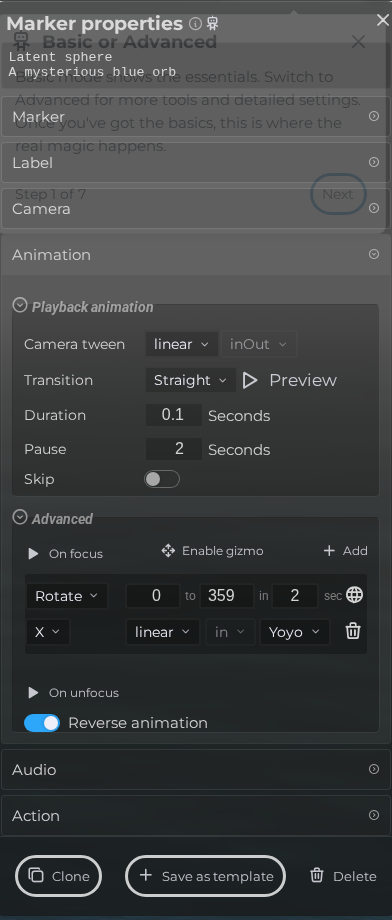Expand the Label section
Screen dimensions: 392x920
195,163
